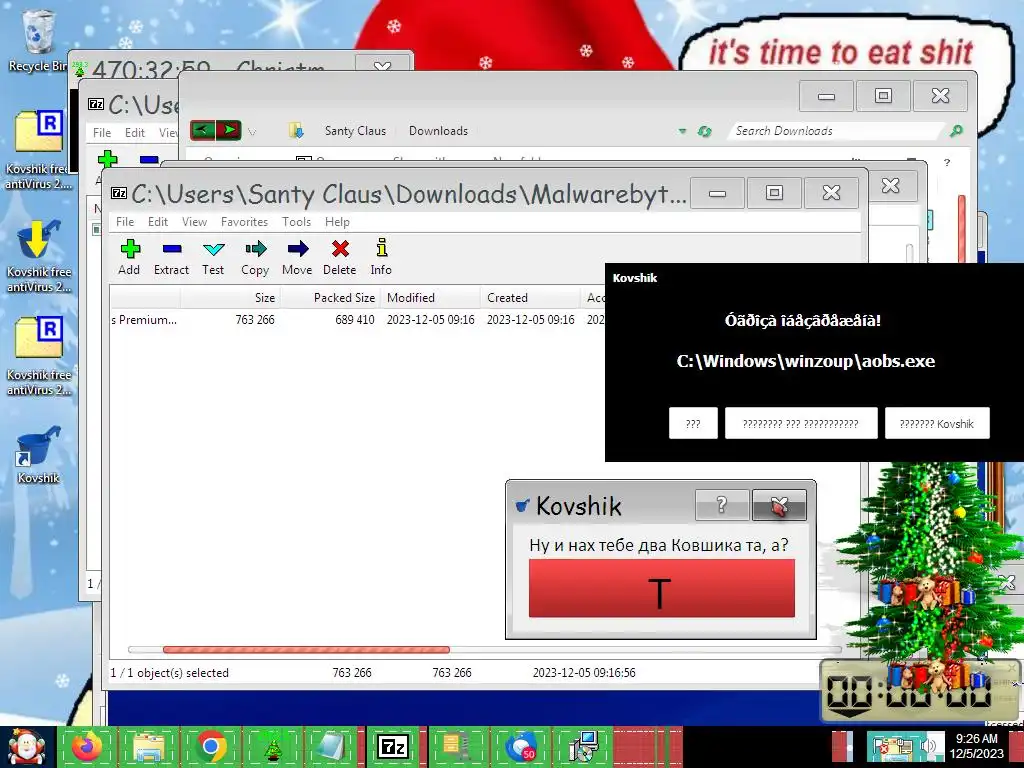The width and height of the screenshot is (1024, 768).
Task: Expand the address bar history dropdown arrow
Action: (682, 131)
